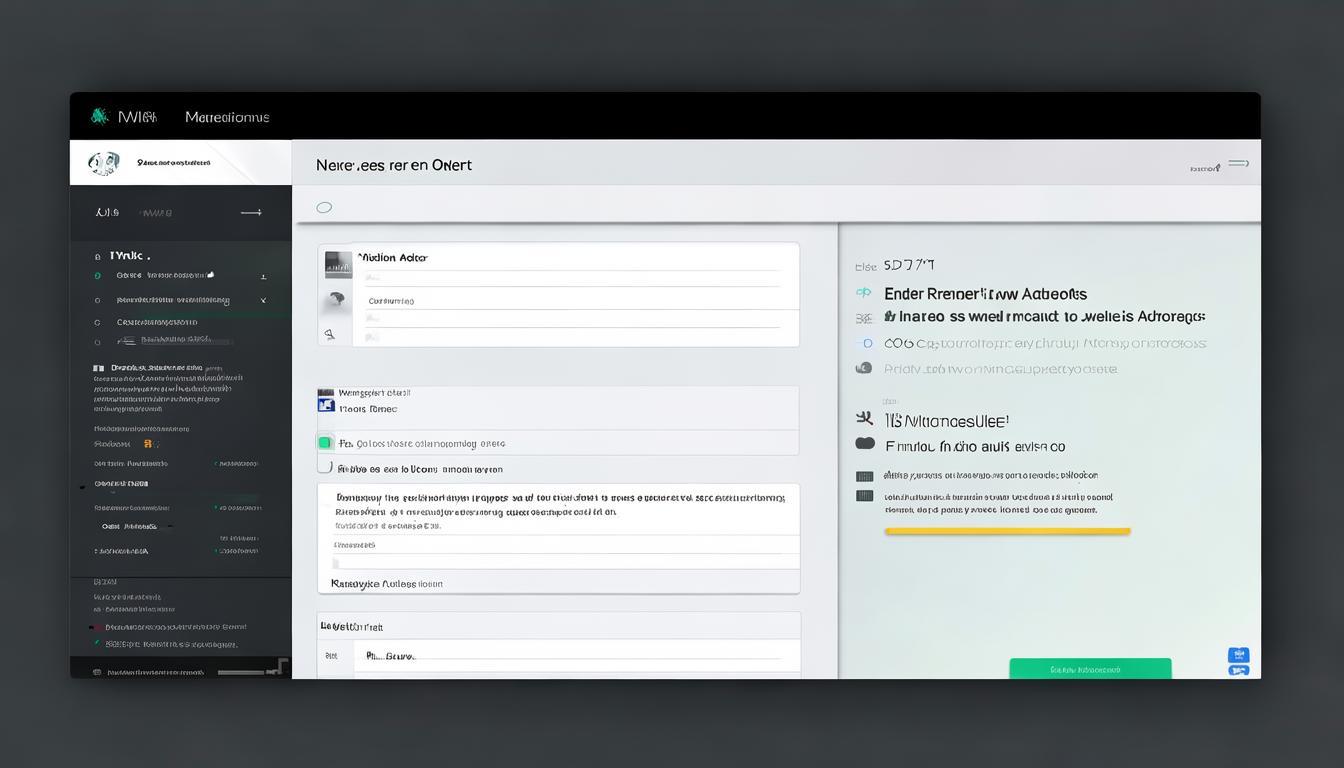Click the dark cloud icon next to Fmrutou
This screenshot has width=1344, height=768.
865,444
